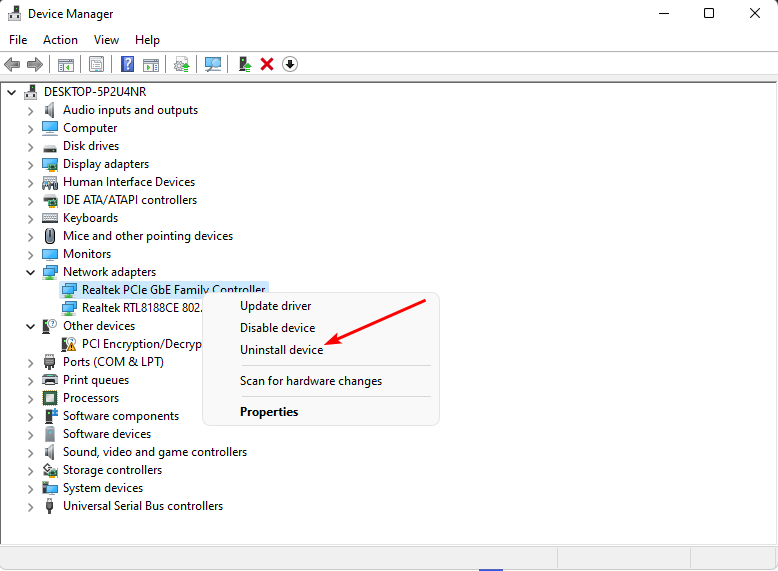Collapse the Network adapters chevron
The width and height of the screenshot is (778, 571).
(30, 272)
